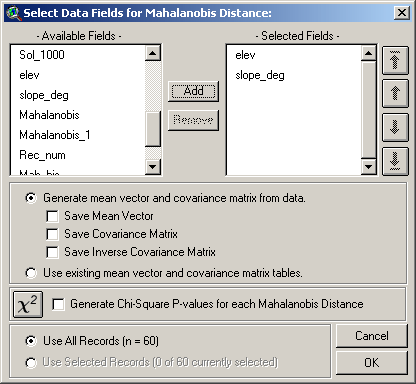Enable Generate Chi-Square P-values checkbox
Image resolution: width=416 pixels, height=384 pixels.
58,304
